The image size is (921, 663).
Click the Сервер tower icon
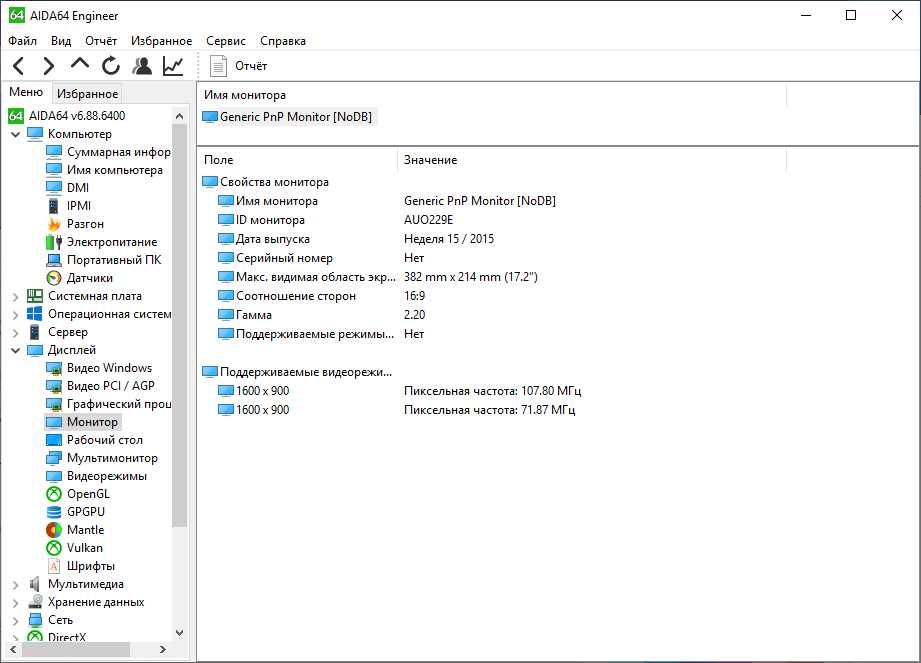pos(35,332)
